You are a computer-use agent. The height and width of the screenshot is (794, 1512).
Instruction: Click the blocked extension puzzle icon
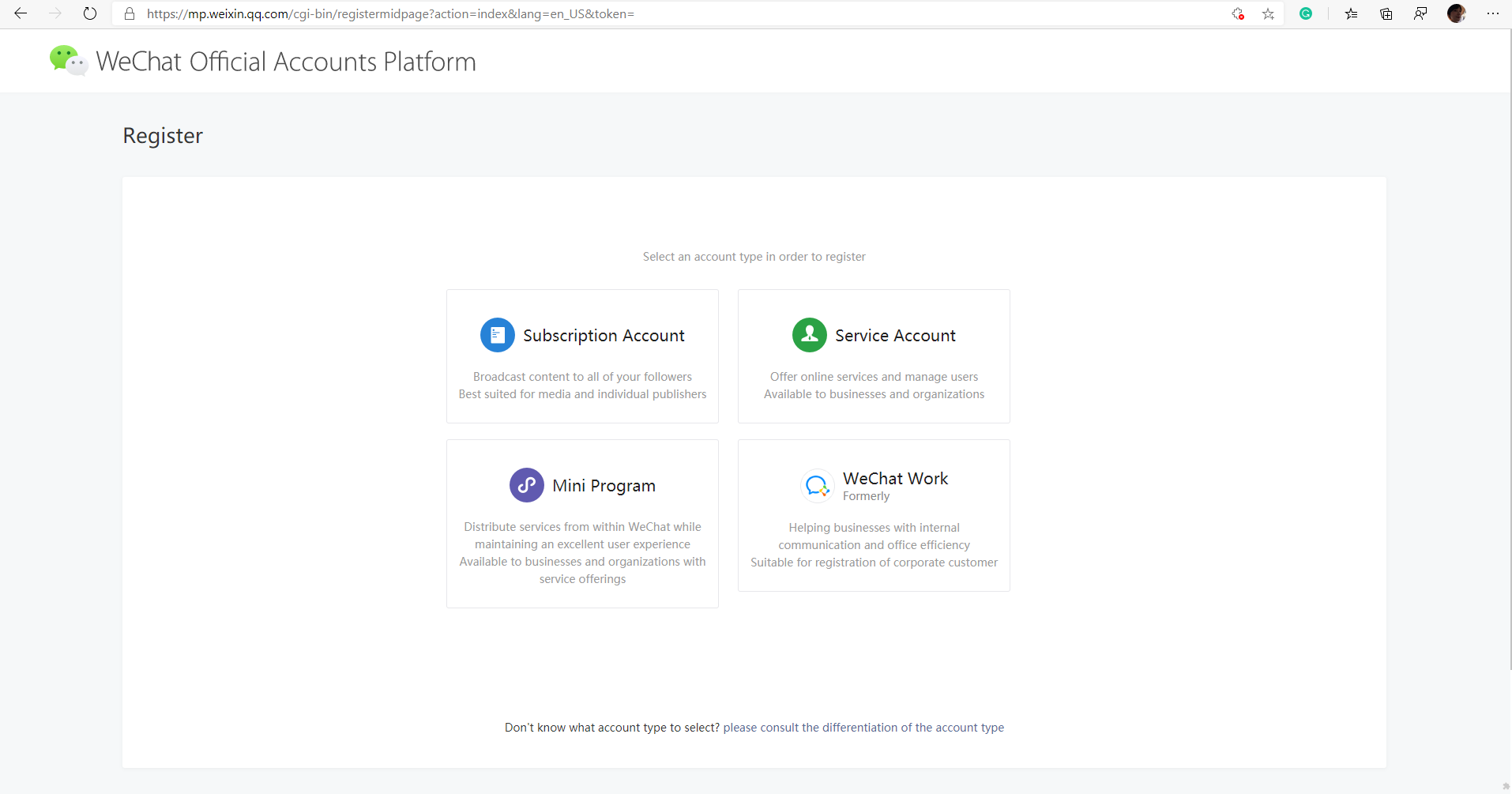click(x=1238, y=13)
